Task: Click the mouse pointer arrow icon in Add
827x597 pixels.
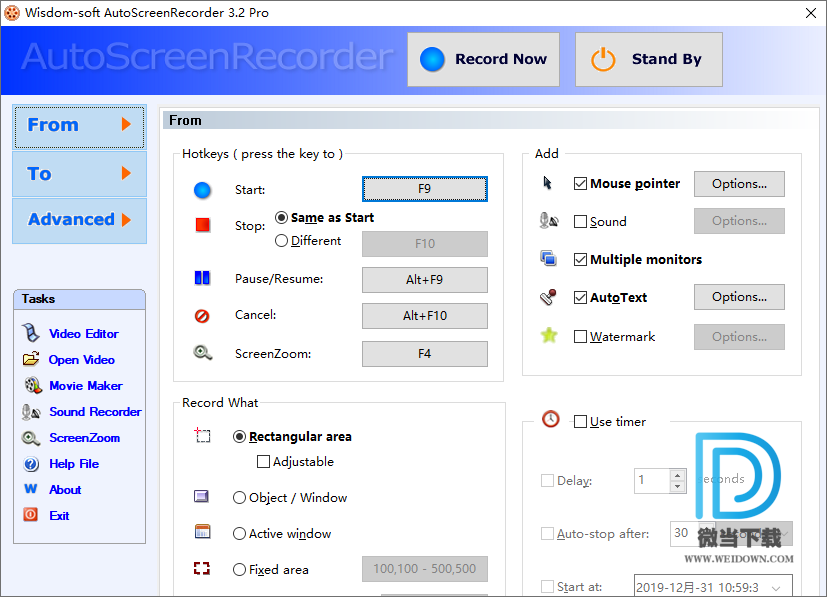Action: pos(547,183)
